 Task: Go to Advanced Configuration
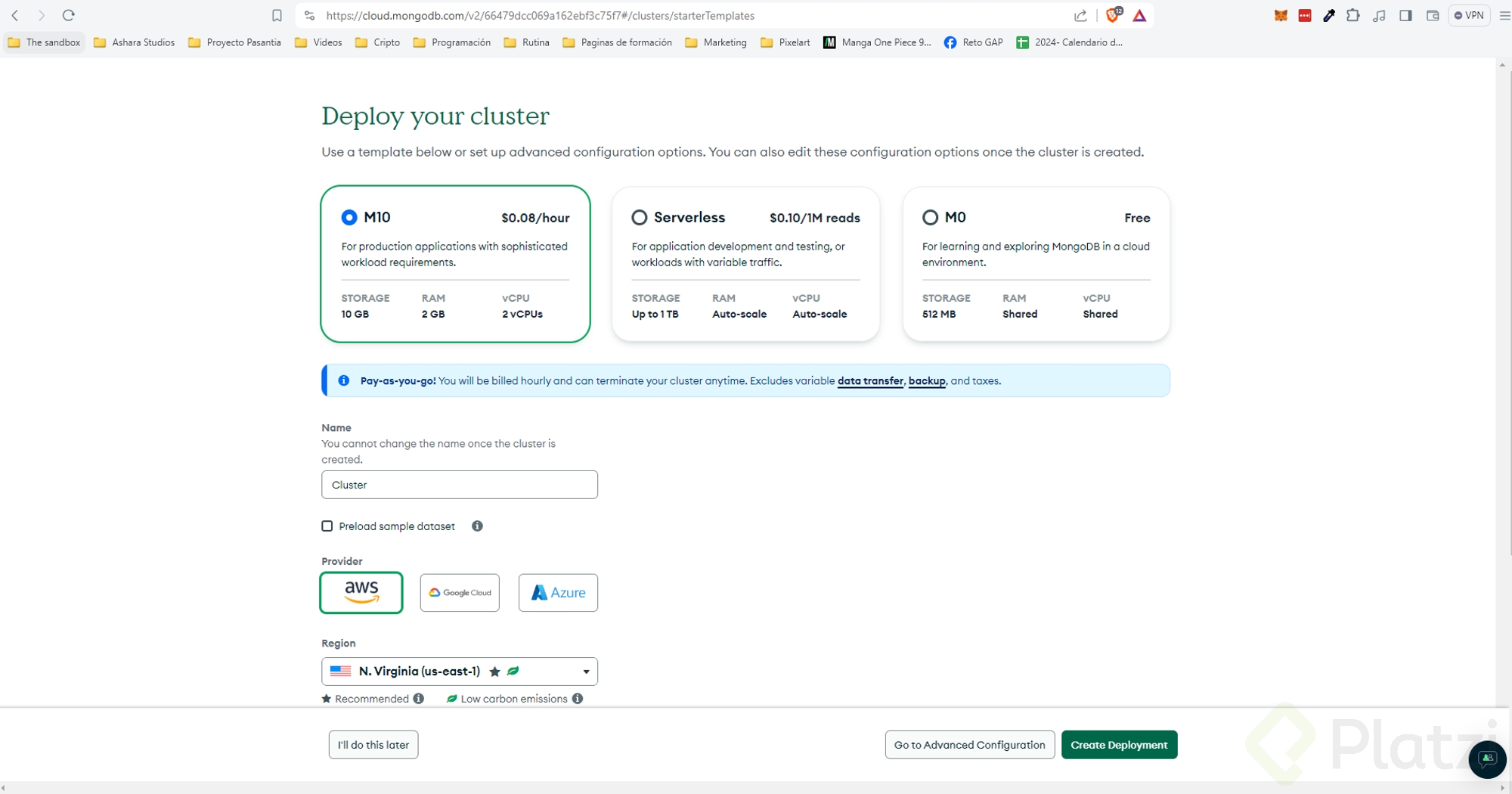(970, 745)
